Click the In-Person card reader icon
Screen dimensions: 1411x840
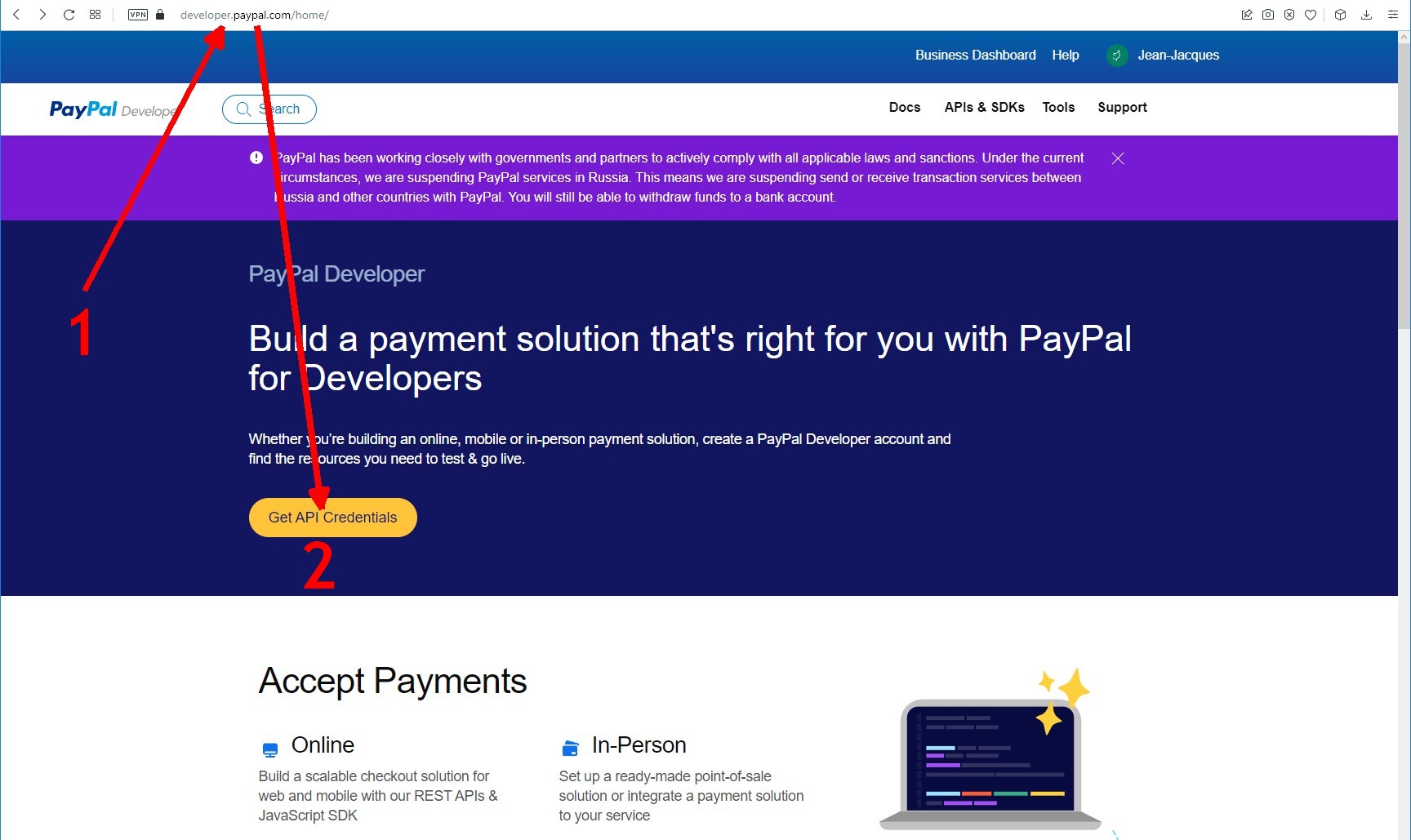click(x=571, y=747)
